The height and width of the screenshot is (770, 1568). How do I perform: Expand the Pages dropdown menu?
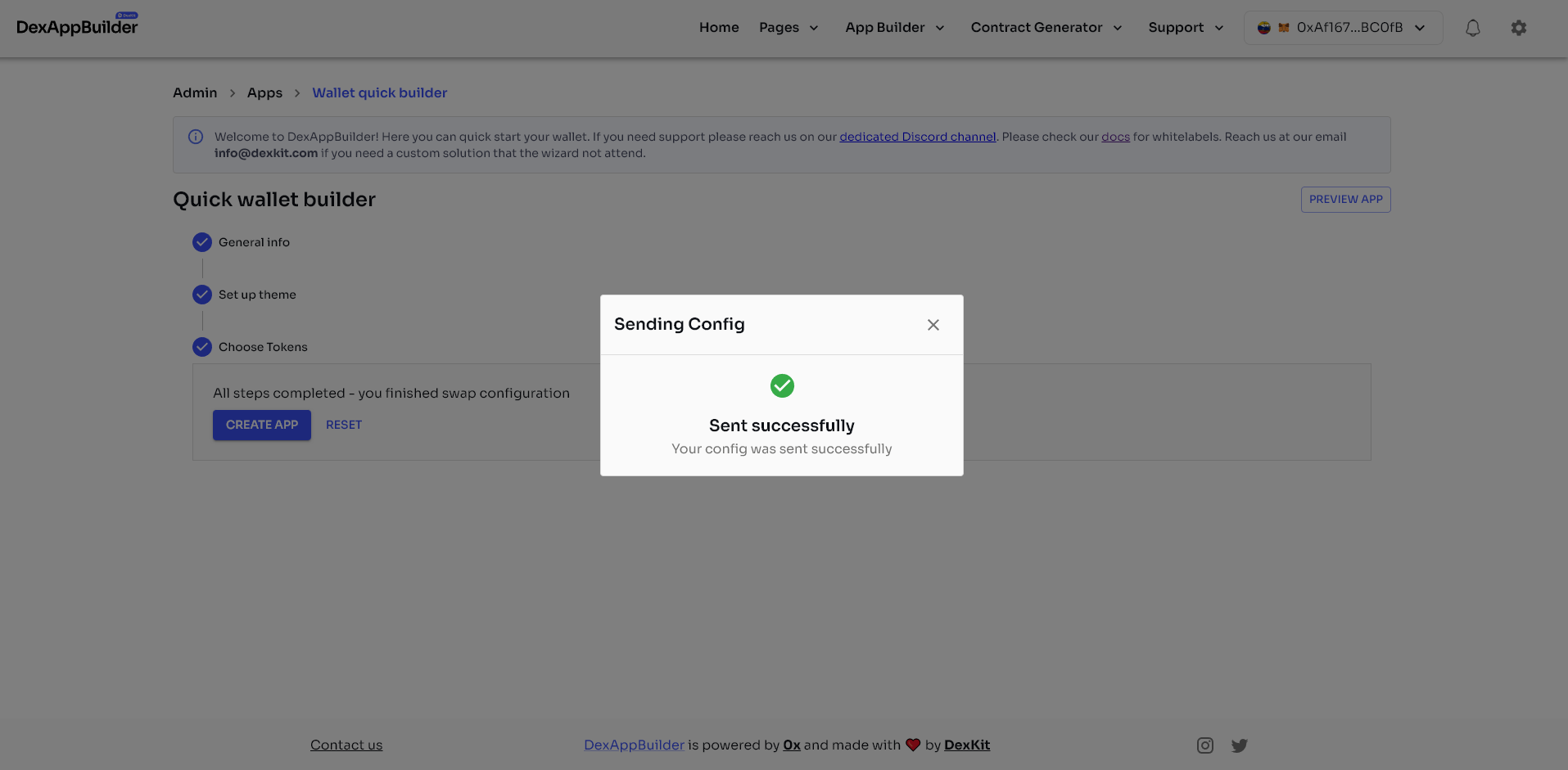(x=788, y=28)
